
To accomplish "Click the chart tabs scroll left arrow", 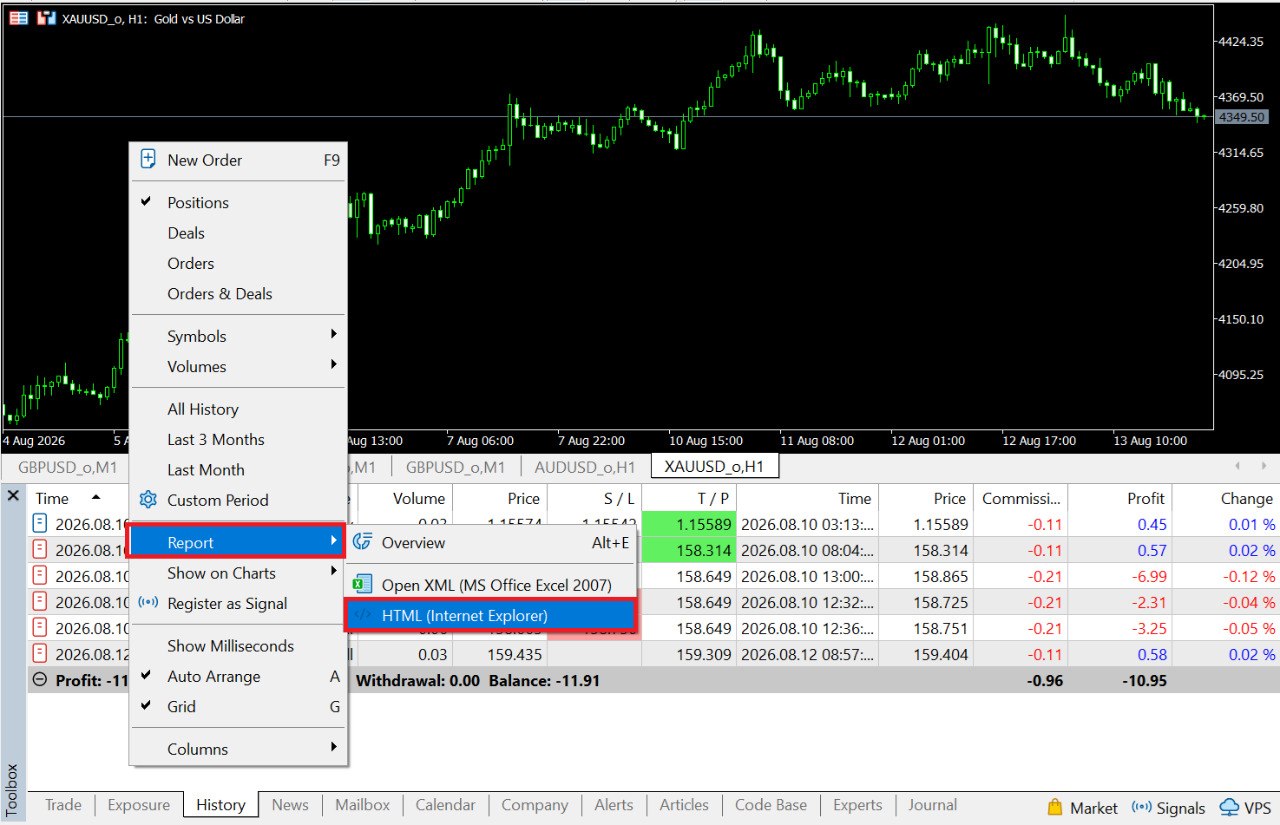I will pos(1237,466).
